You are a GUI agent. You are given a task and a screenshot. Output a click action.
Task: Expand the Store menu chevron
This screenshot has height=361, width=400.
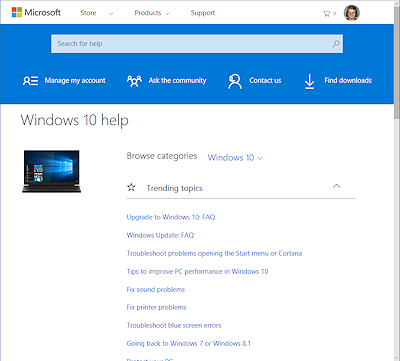(111, 14)
